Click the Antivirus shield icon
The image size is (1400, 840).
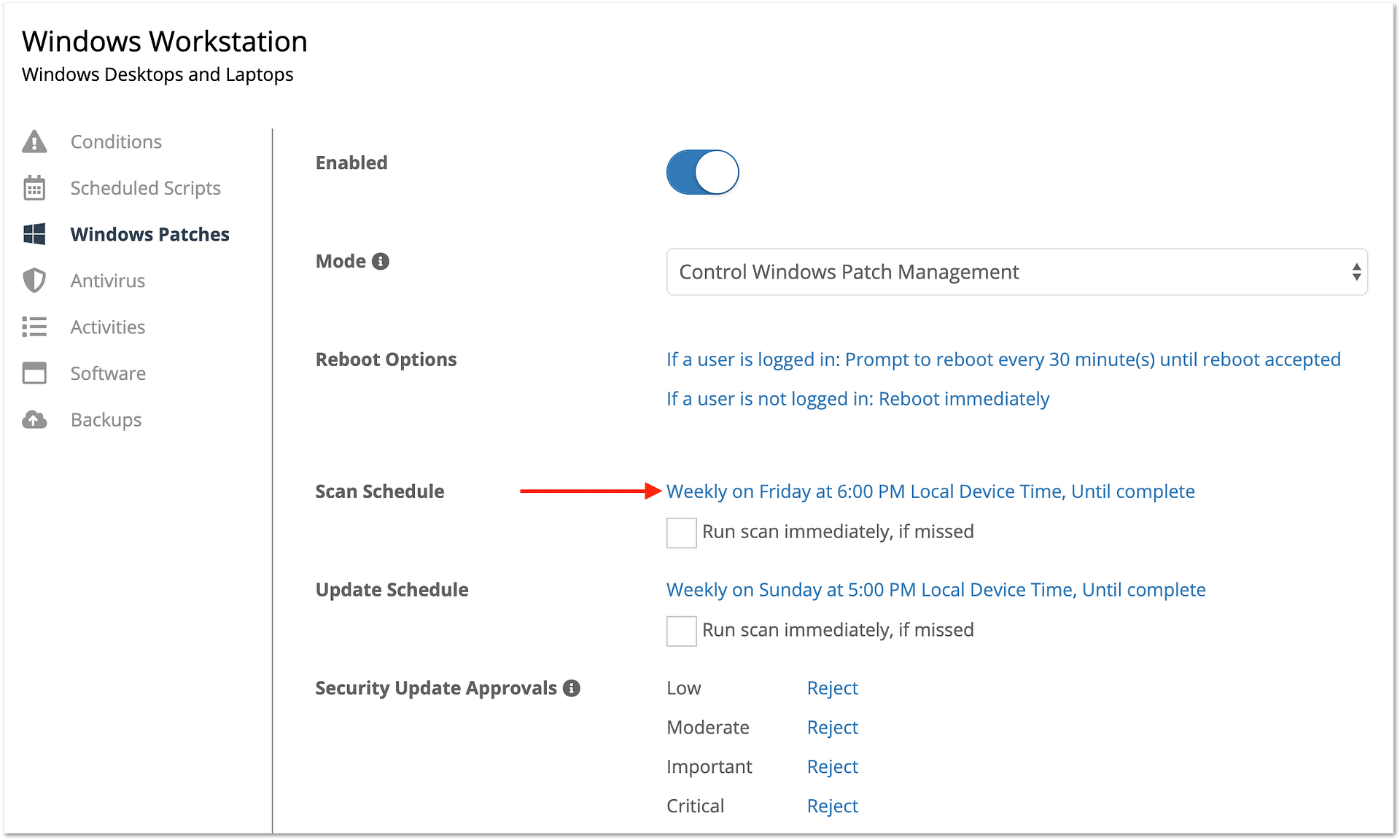pos(34,281)
